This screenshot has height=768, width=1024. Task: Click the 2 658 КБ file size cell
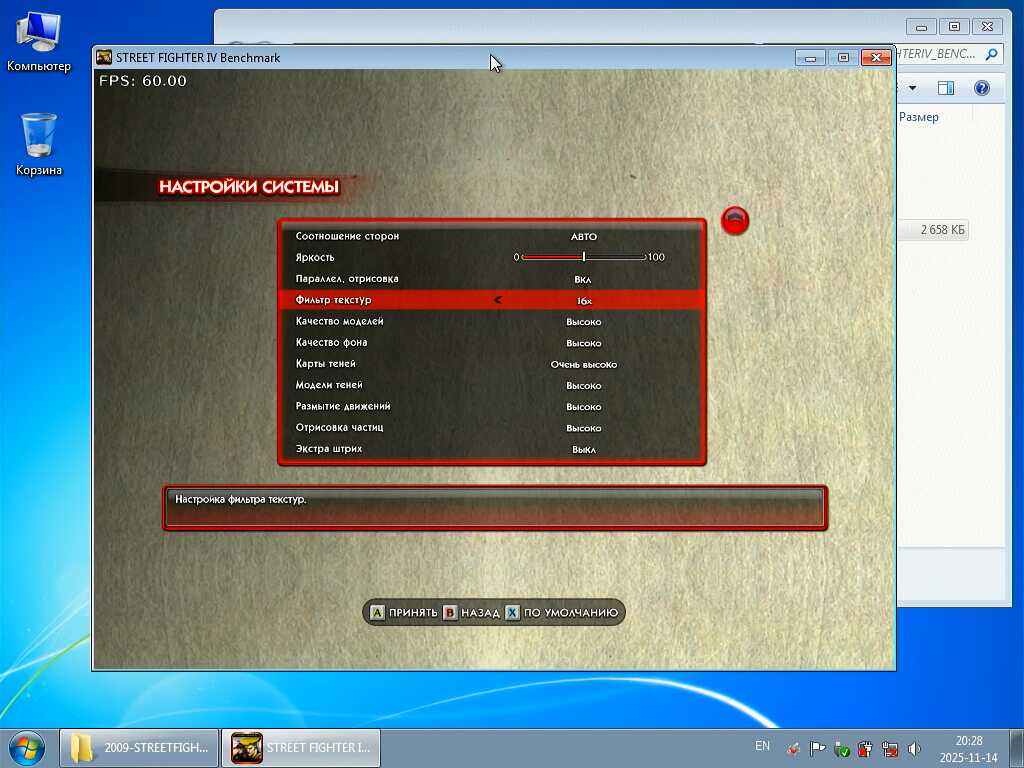[x=942, y=230]
